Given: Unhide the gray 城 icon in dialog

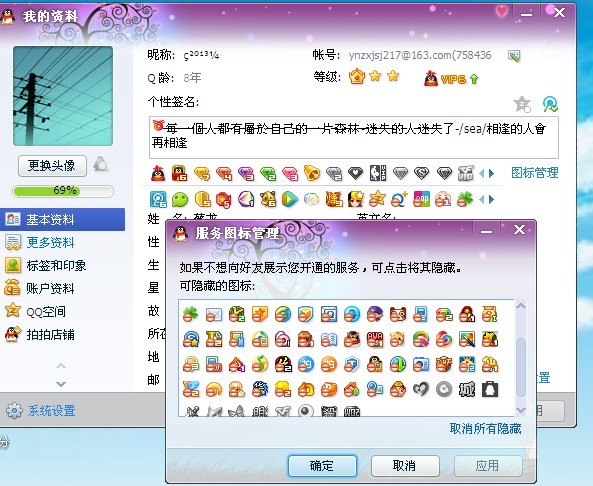Looking at the screenshot, I should (467, 389).
